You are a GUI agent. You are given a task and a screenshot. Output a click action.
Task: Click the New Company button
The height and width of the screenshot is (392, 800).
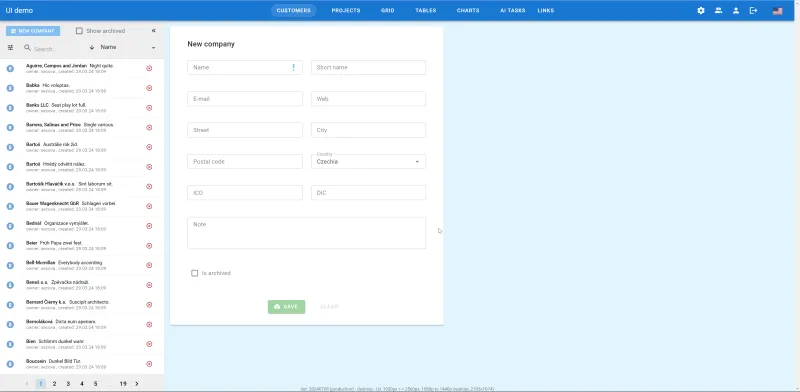(33, 31)
